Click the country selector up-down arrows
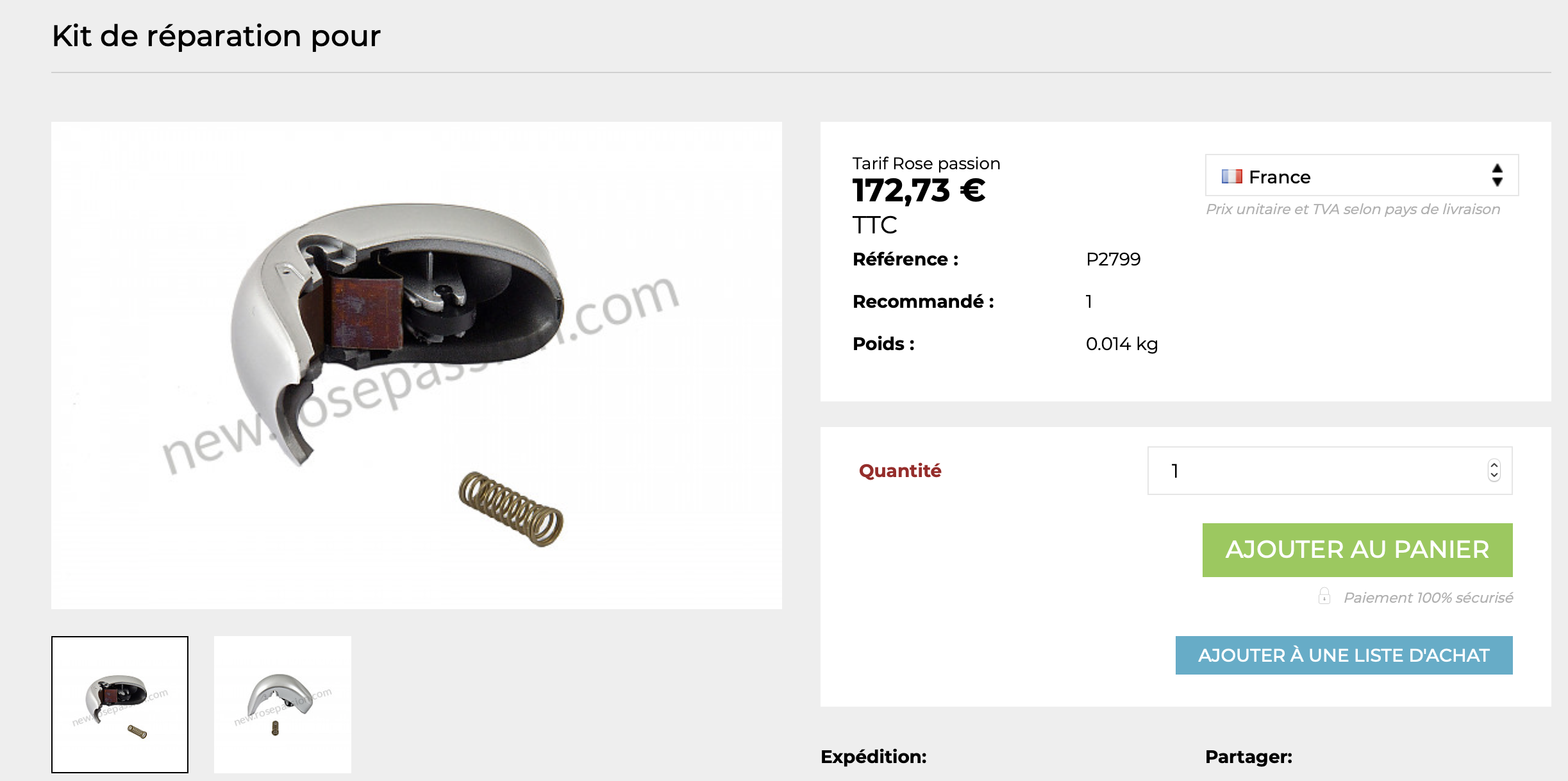The width and height of the screenshot is (1568, 781). (1497, 175)
